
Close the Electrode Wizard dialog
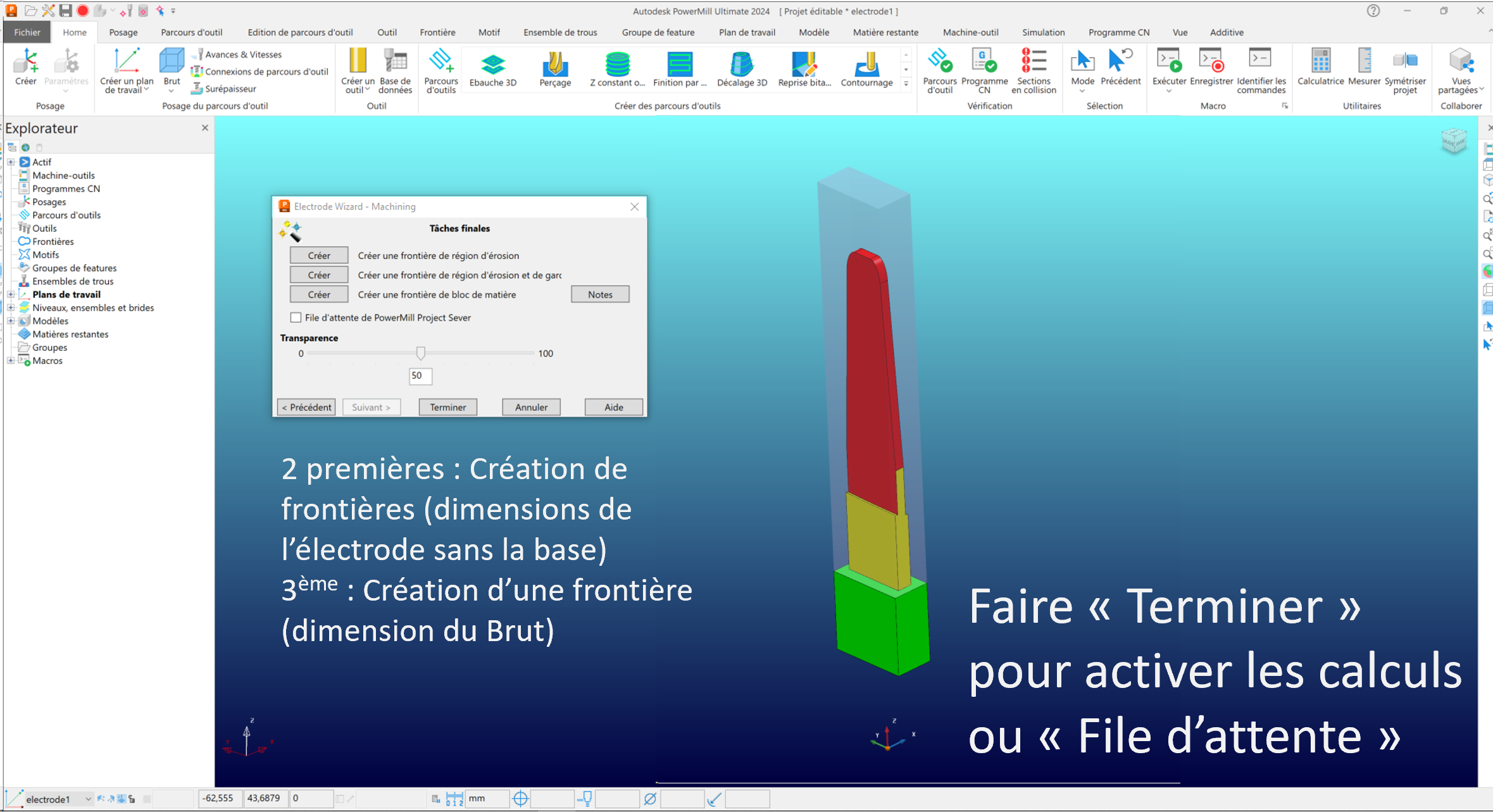coord(634,206)
